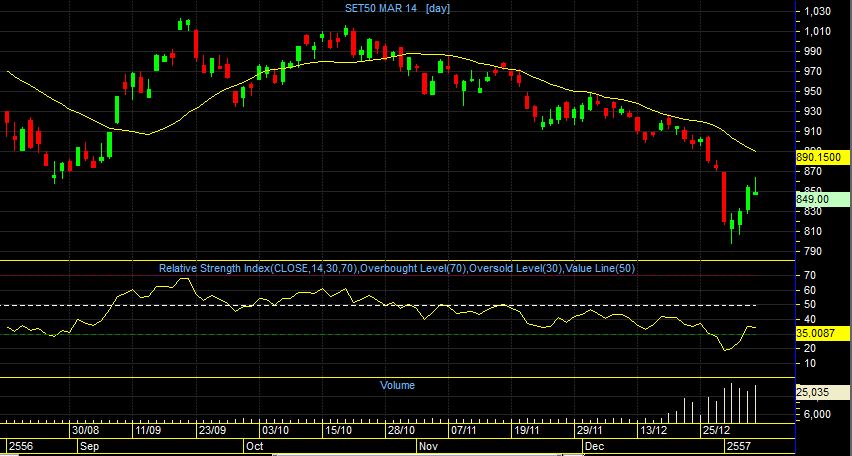Click the 6,000 volume axis label
This screenshot has width=852, height=456.
pyautogui.click(x=819, y=415)
